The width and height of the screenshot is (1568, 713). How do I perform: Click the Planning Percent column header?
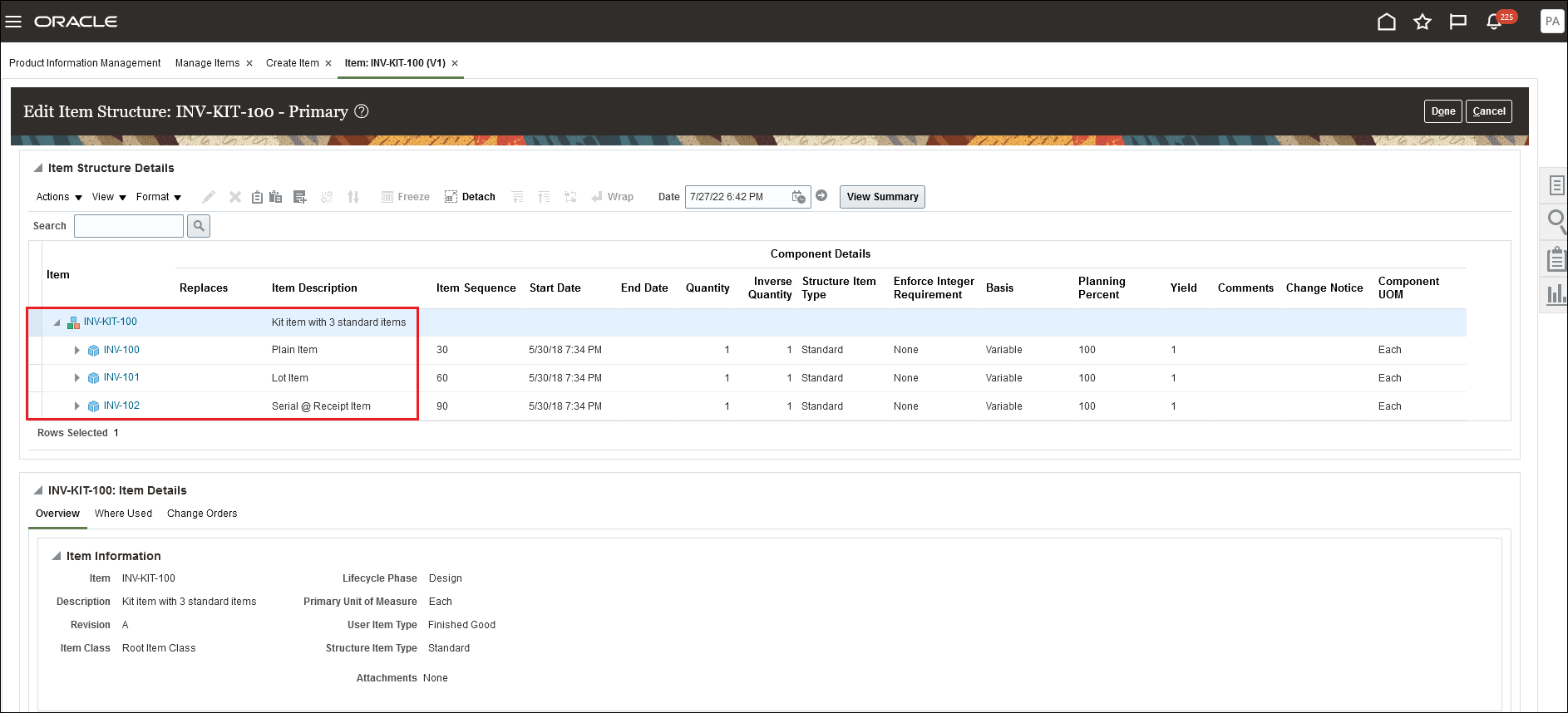[1102, 288]
